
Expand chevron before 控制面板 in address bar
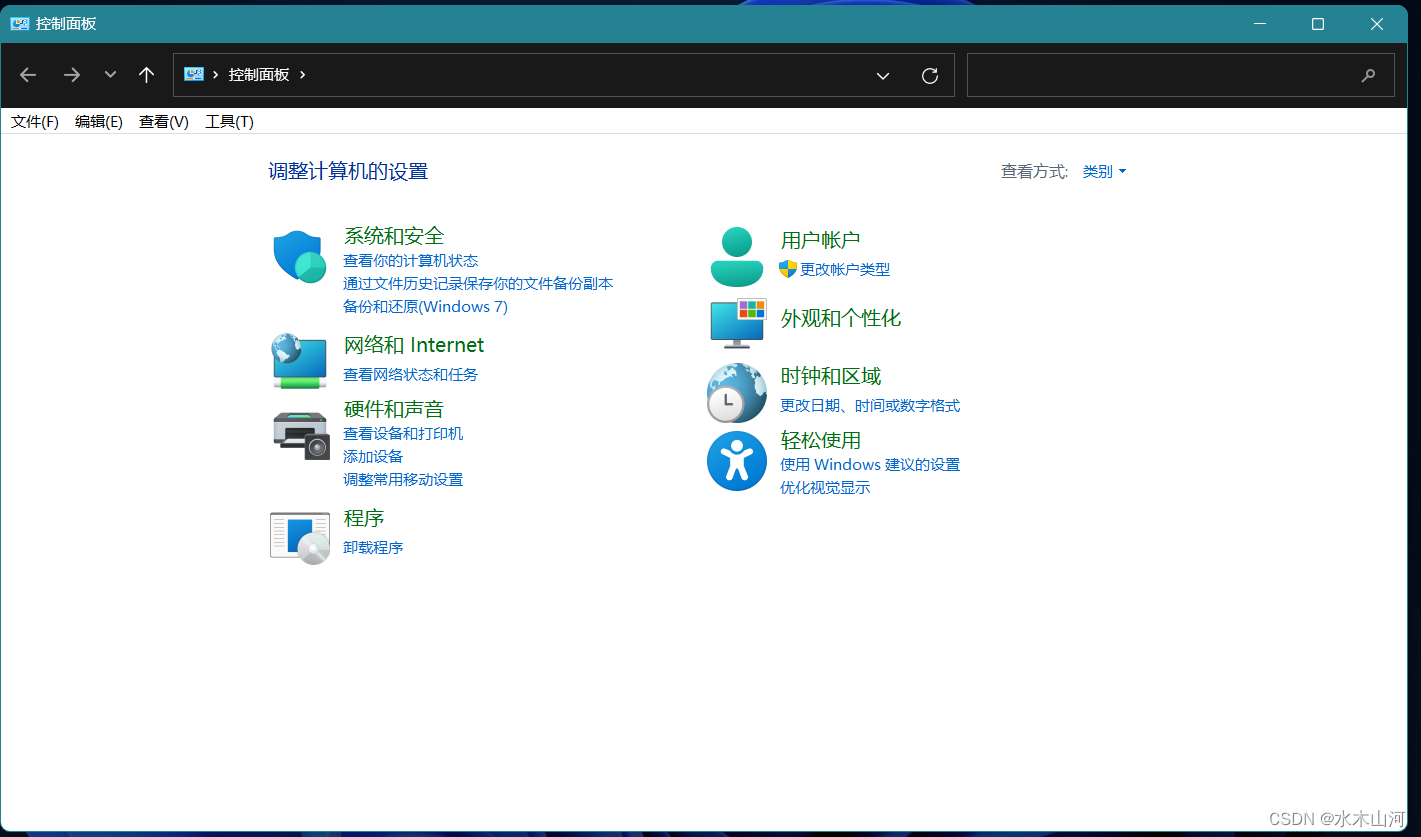(x=216, y=74)
